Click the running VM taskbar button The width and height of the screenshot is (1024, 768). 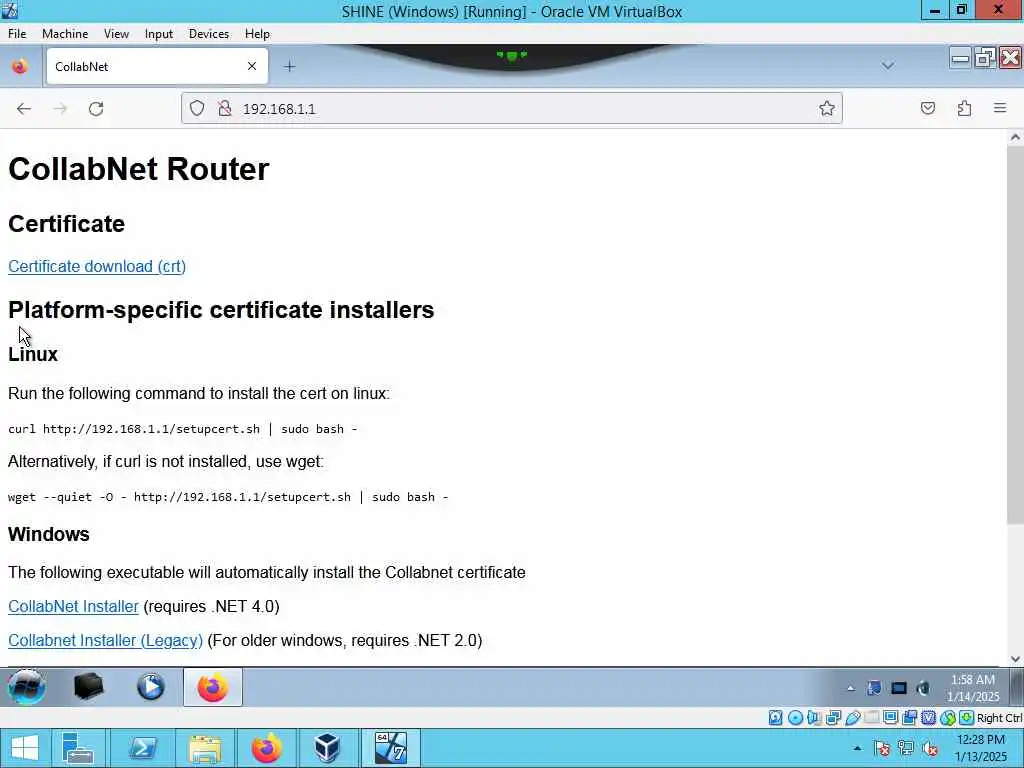coord(390,748)
